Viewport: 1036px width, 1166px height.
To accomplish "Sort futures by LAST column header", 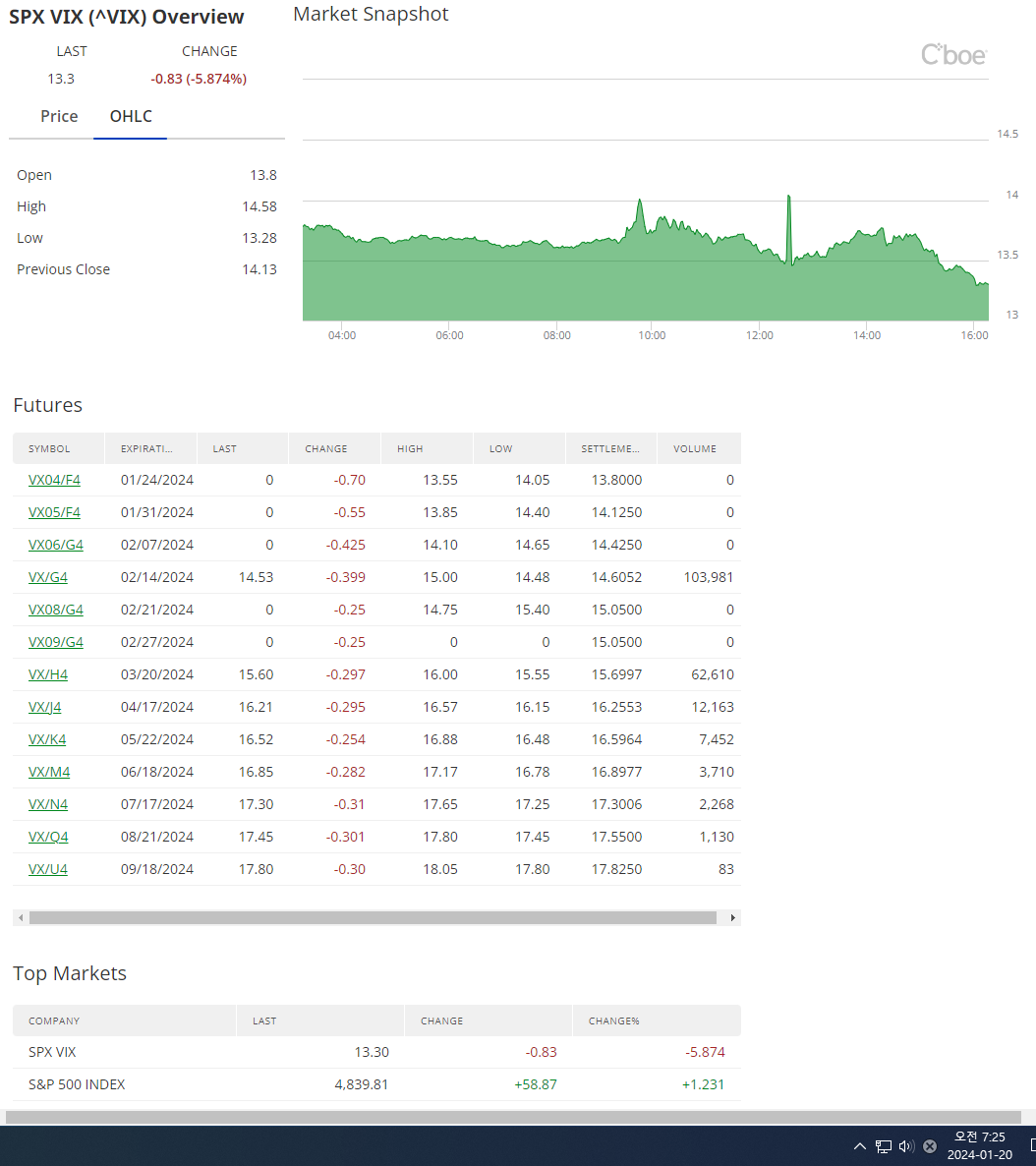I will [243, 449].
